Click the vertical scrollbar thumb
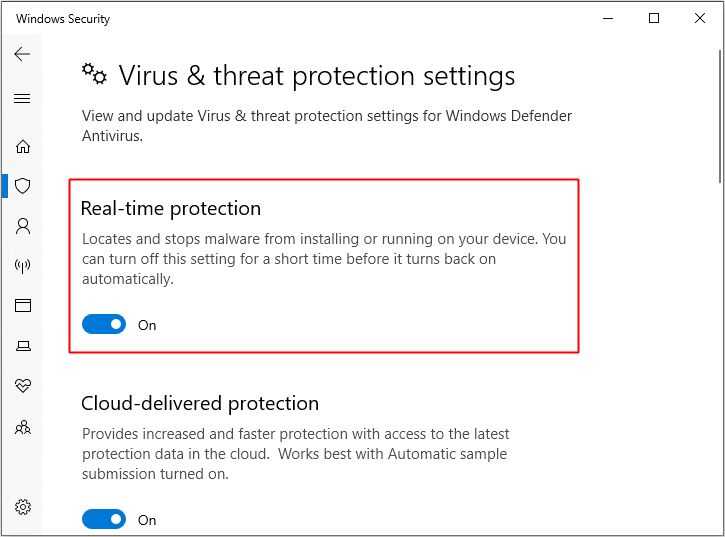This screenshot has width=725, height=537. click(720, 116)
